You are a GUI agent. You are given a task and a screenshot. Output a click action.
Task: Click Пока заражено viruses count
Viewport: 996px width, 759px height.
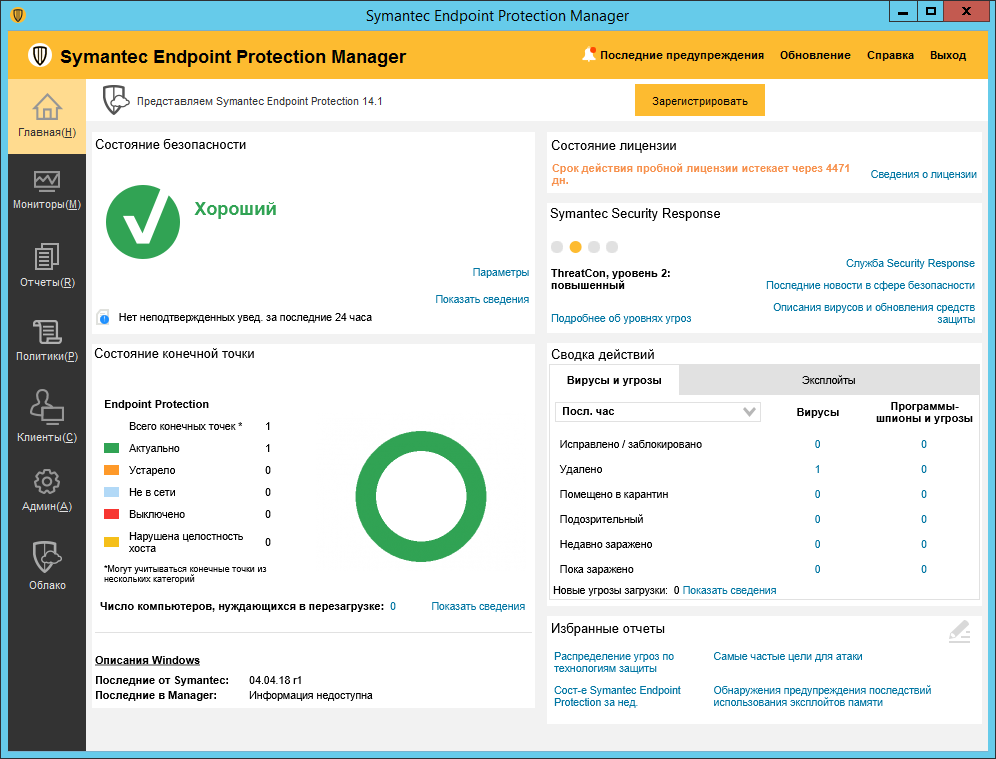818,569
